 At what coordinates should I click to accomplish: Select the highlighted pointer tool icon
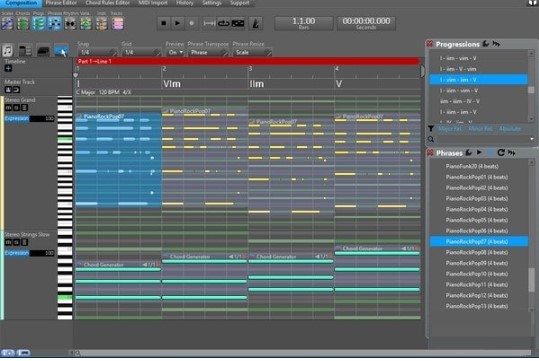tap(62, 51)
